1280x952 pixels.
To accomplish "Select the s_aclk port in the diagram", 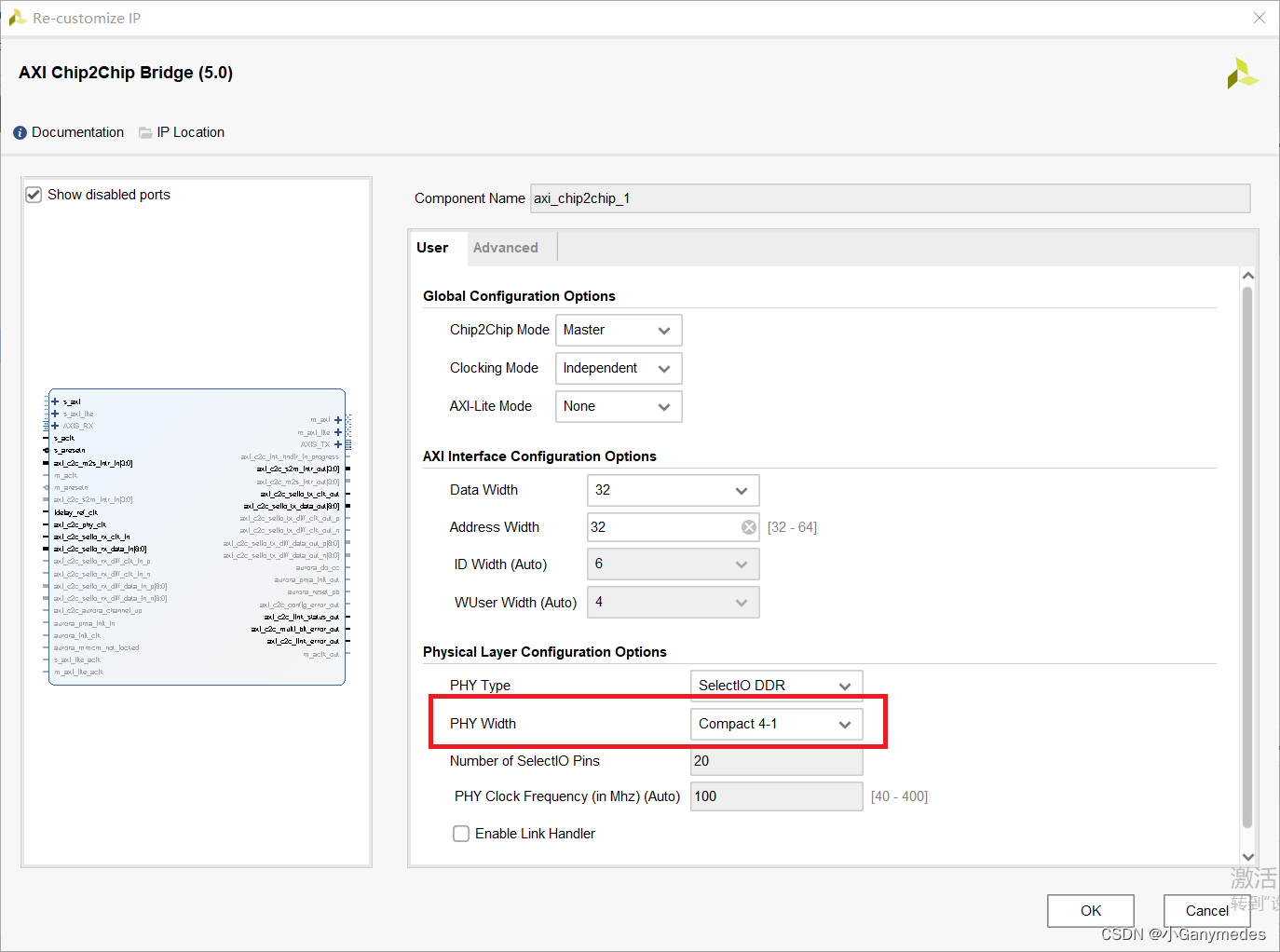I will pyautogui.click(x=64, y=438).
